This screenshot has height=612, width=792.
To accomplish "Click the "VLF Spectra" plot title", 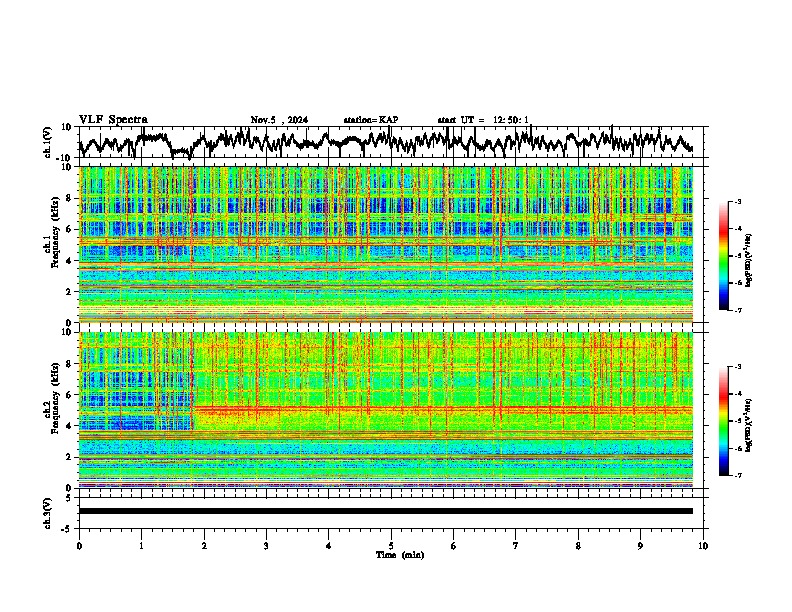I will [x=113, y=120].
